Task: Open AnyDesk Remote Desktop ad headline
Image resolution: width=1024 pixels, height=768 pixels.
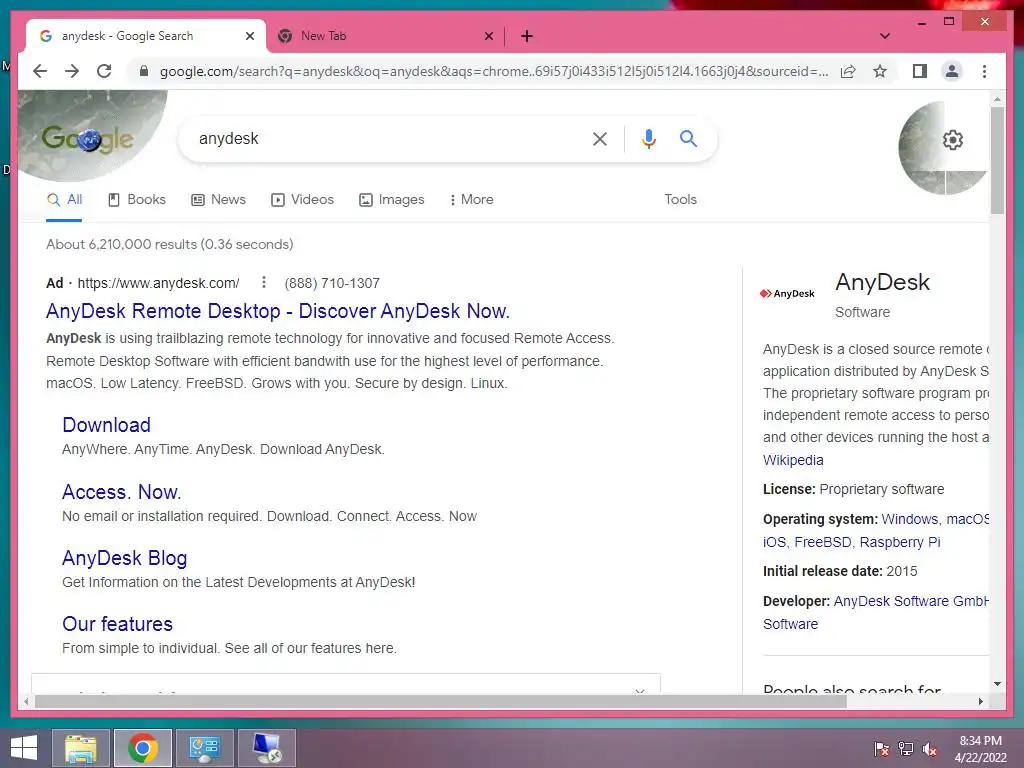Action: [x=278, y=311]
